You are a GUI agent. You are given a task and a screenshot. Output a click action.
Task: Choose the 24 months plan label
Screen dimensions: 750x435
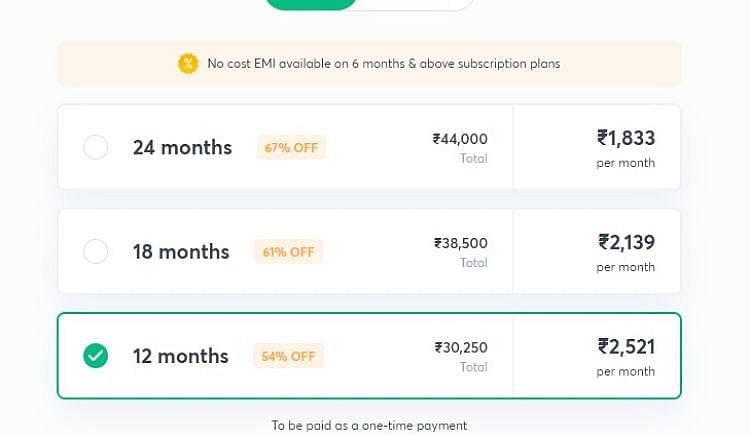[182, 147]
